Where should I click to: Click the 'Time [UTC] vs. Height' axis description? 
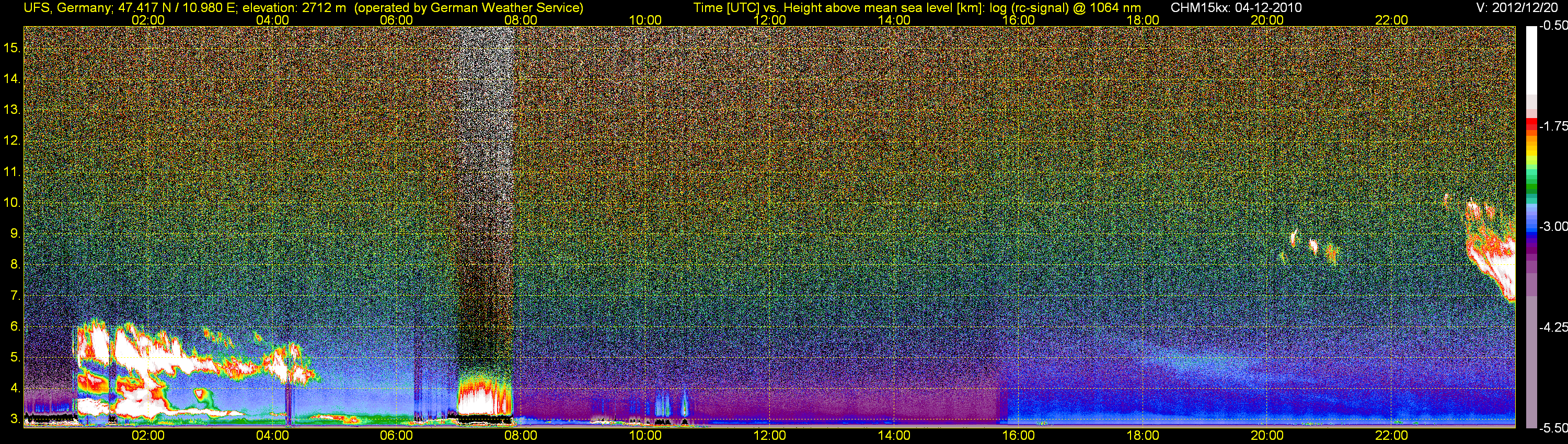click(x=758, y=8)
